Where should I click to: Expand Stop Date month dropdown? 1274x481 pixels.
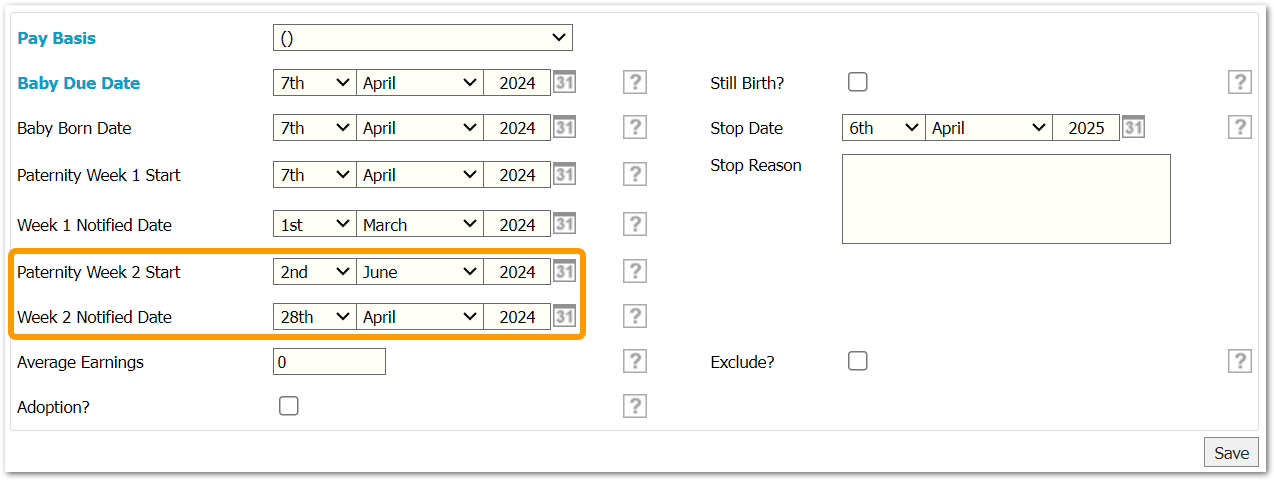[988, 128]
